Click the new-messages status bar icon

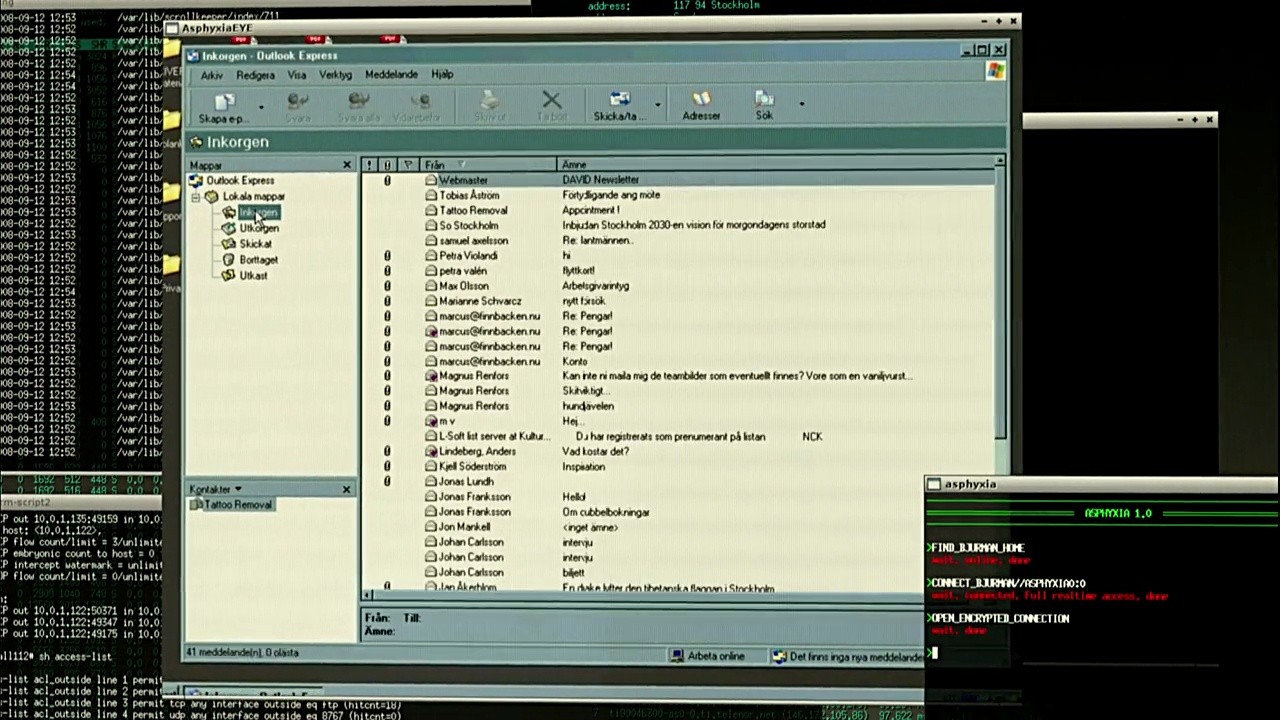780,657
